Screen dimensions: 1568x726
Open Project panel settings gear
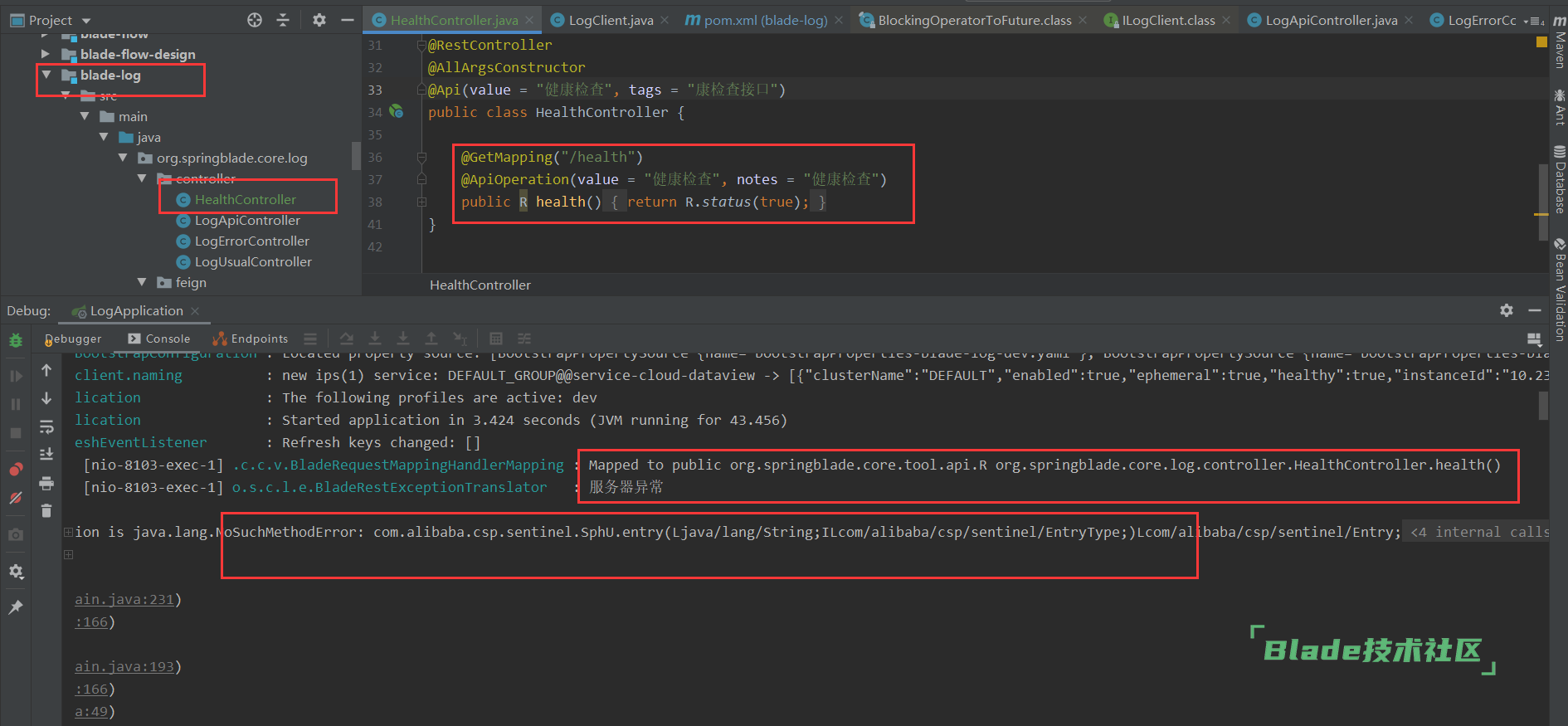pyautogui.click(x=319, y=20)
